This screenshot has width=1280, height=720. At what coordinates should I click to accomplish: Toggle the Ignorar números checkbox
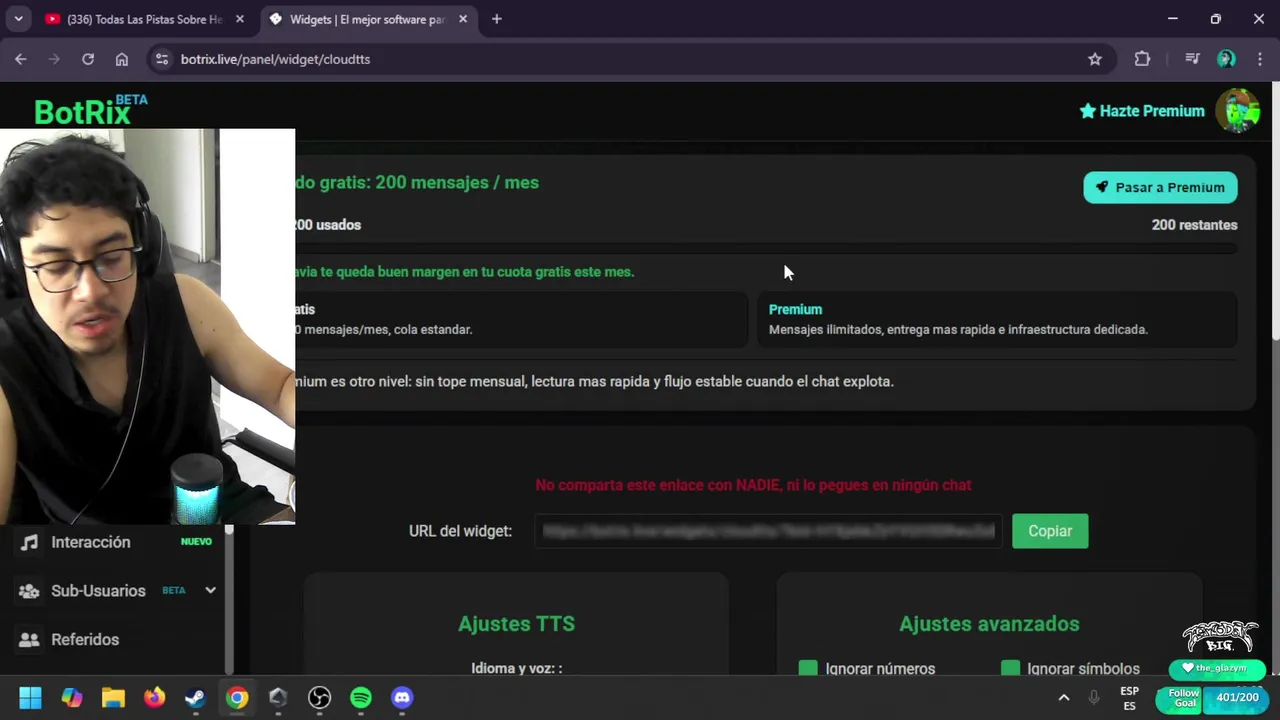coord(808,668)
